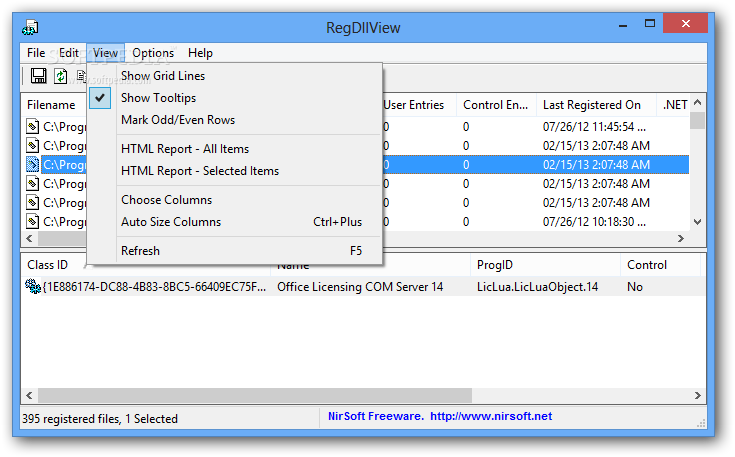
Task: Open the Edit menu
Action: pos(69,52)
